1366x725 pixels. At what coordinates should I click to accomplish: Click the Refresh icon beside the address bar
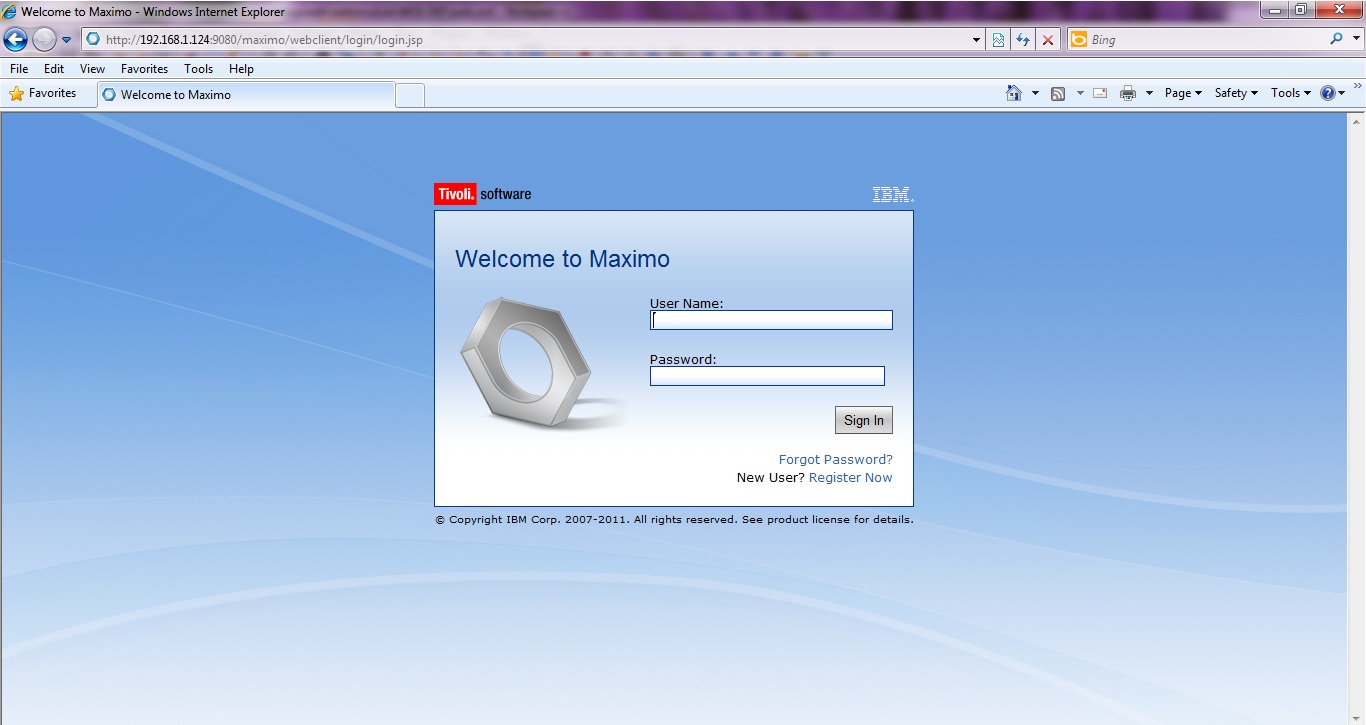pyautogui.click(x=1023, y=39)
